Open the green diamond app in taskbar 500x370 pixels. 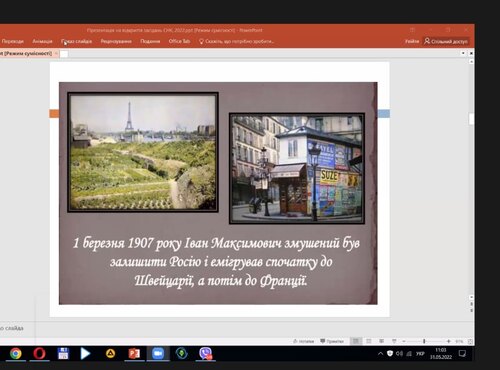pos(182,353)
